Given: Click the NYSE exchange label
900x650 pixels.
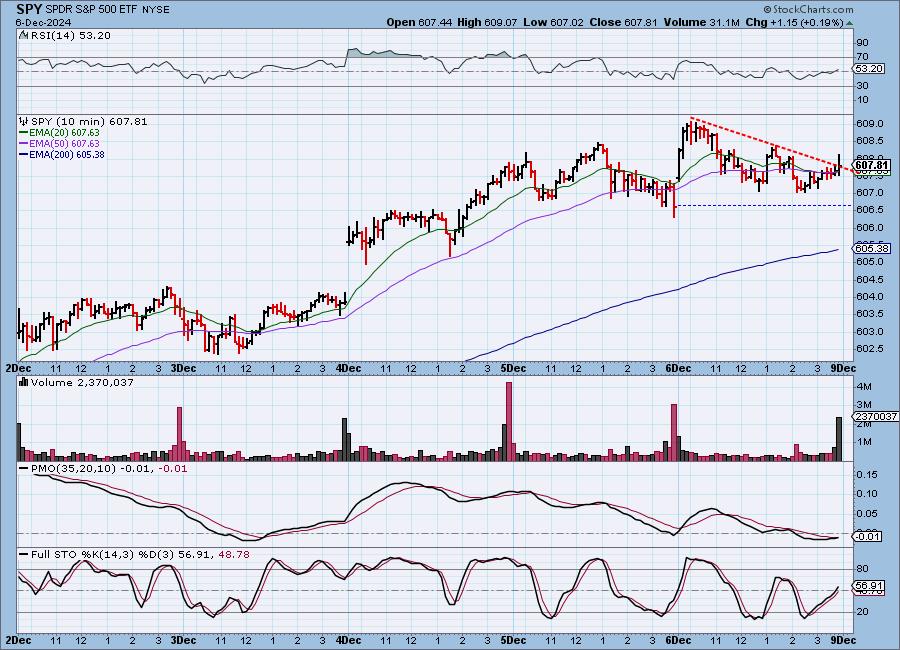Looking at the screenshot, I should [156, 10].
